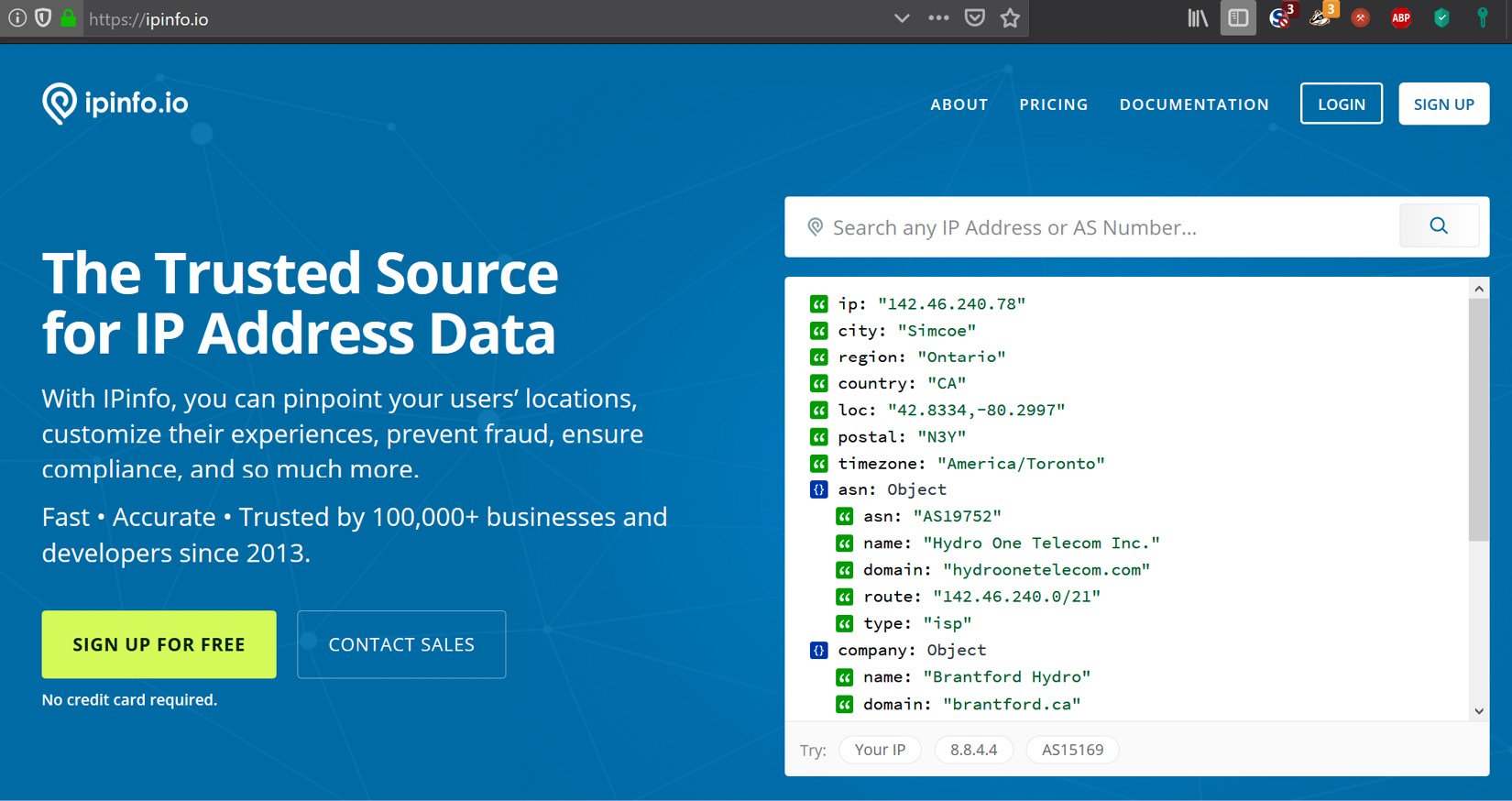Viewport: 1512px width, 801px height.
Task: Click the string icon beside country field
Action: coord(819,384)
